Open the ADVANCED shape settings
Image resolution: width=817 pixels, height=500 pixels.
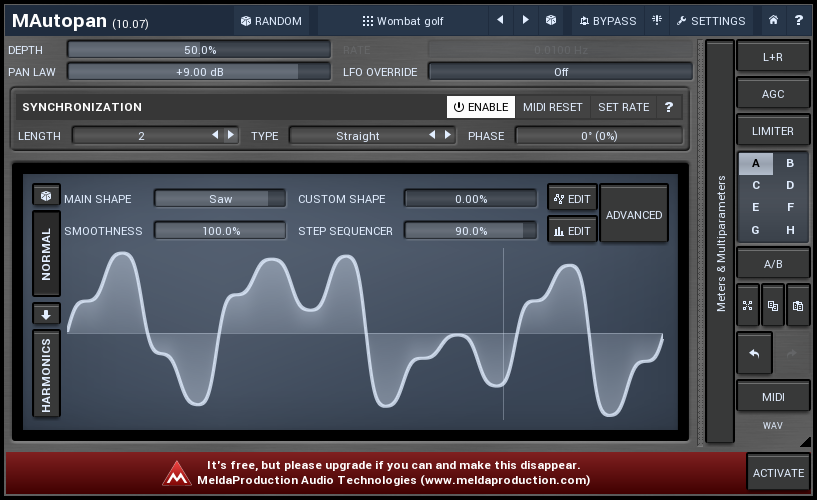point(634,214)
